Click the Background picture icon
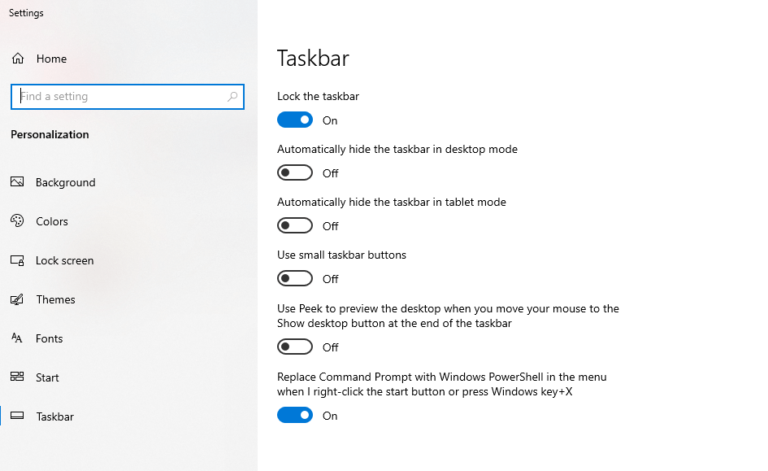 pos(17,182)
